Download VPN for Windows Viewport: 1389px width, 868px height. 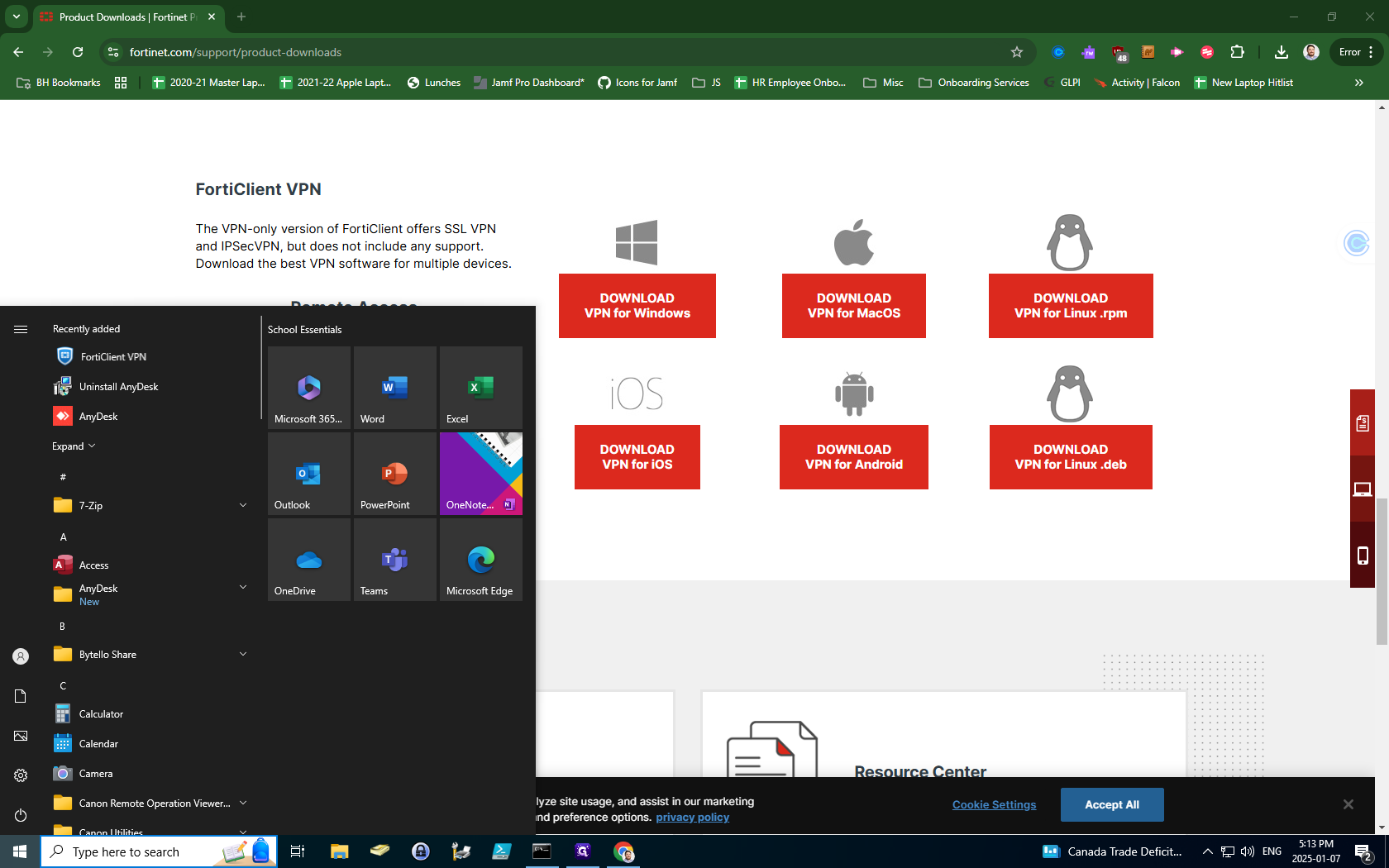pyautogui.click(x=637, y=306)
